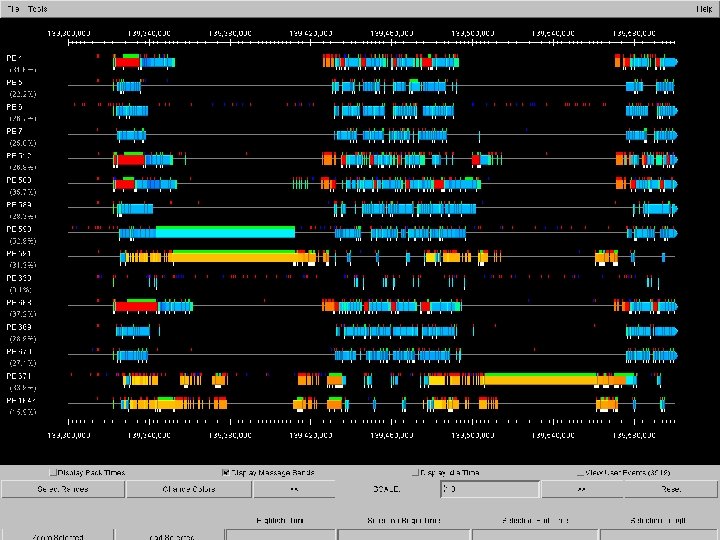Click the PE 500 row label
The height and width of the screenshot is (540, 720).
tap(19, 180)
